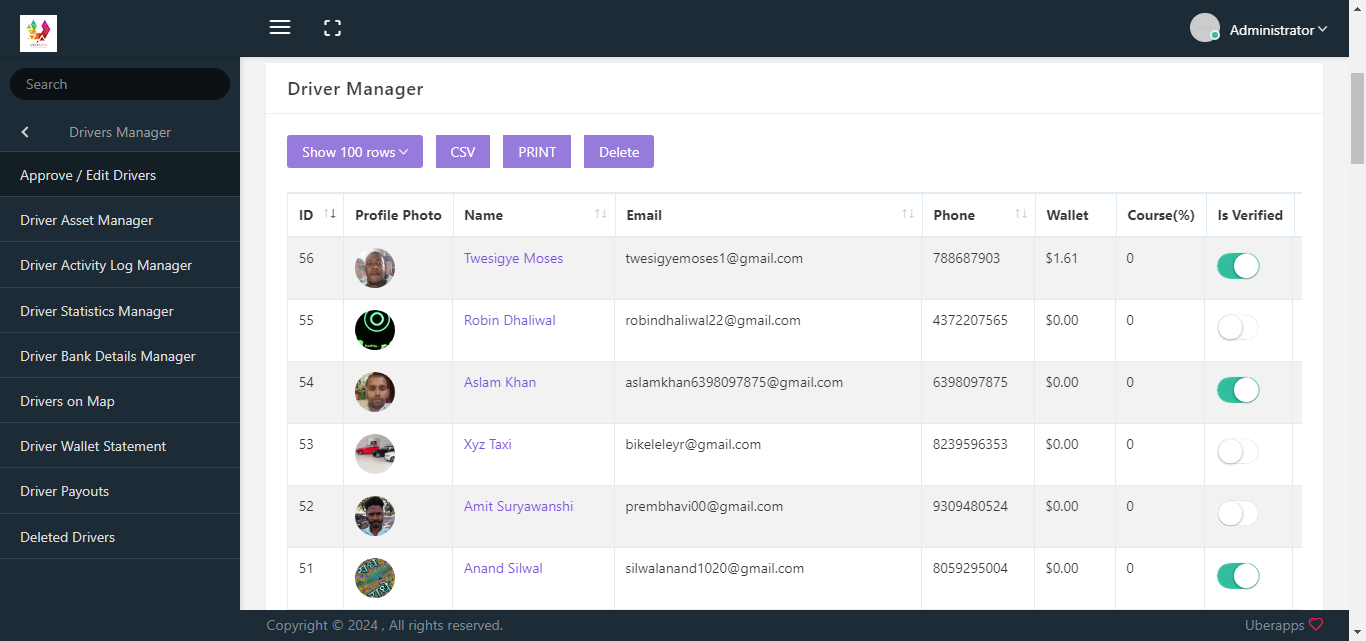Click the Administrator avatar
The height and width of the screenshot is (641, 1366).
(x=1205, y=28)
